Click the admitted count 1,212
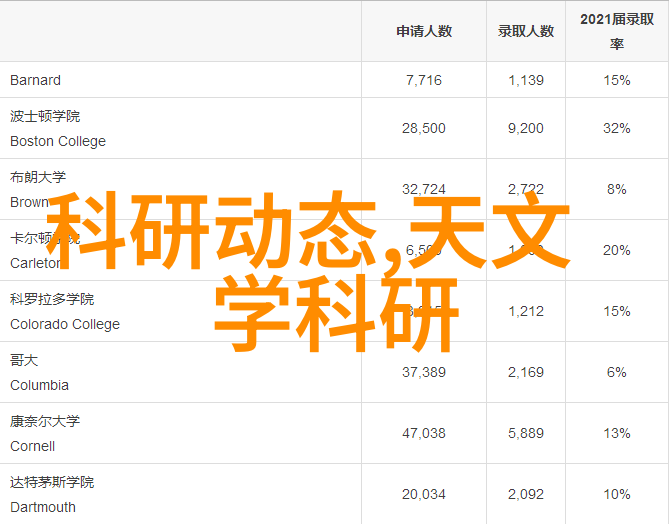This screenshot has height=524, width=670. pyautogui.click(x=526, y=311)
